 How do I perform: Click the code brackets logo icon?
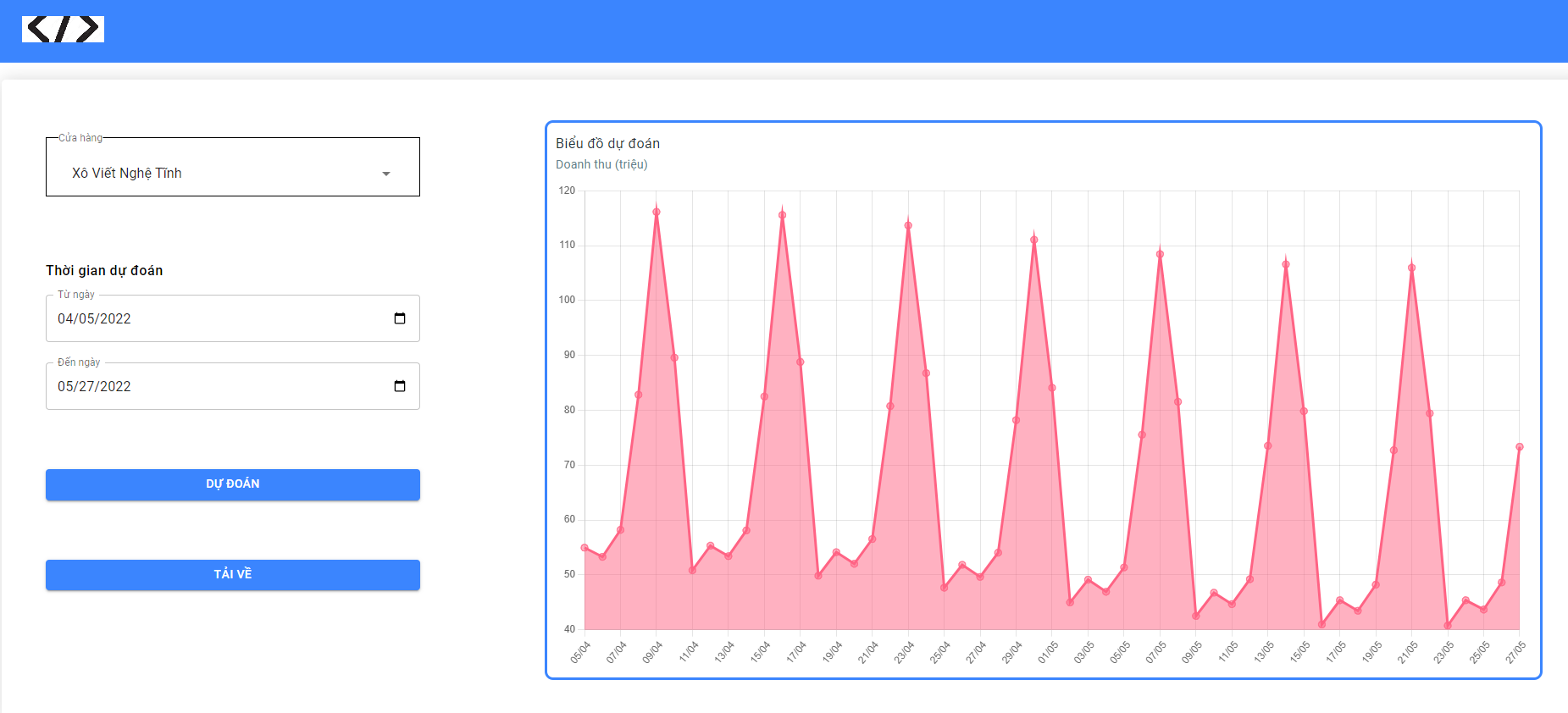tap(63, 29)
